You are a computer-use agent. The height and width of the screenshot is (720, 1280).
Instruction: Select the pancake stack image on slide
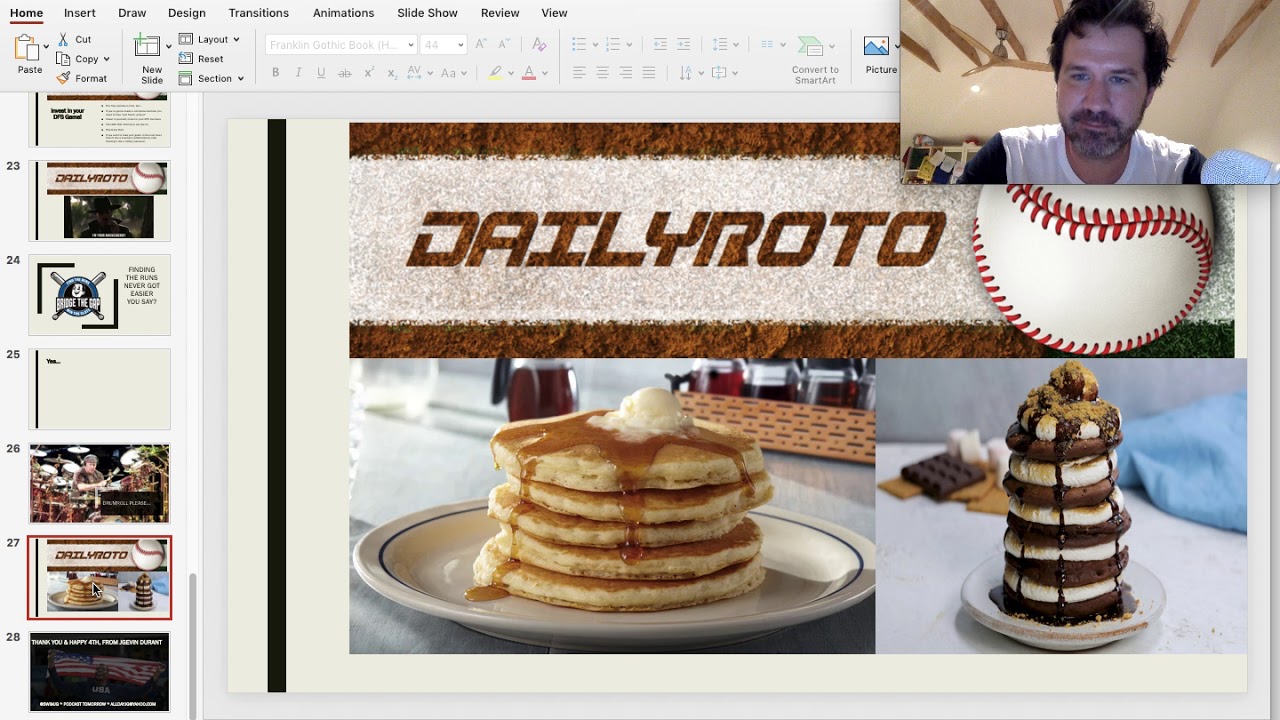click(x=612, y=506)
